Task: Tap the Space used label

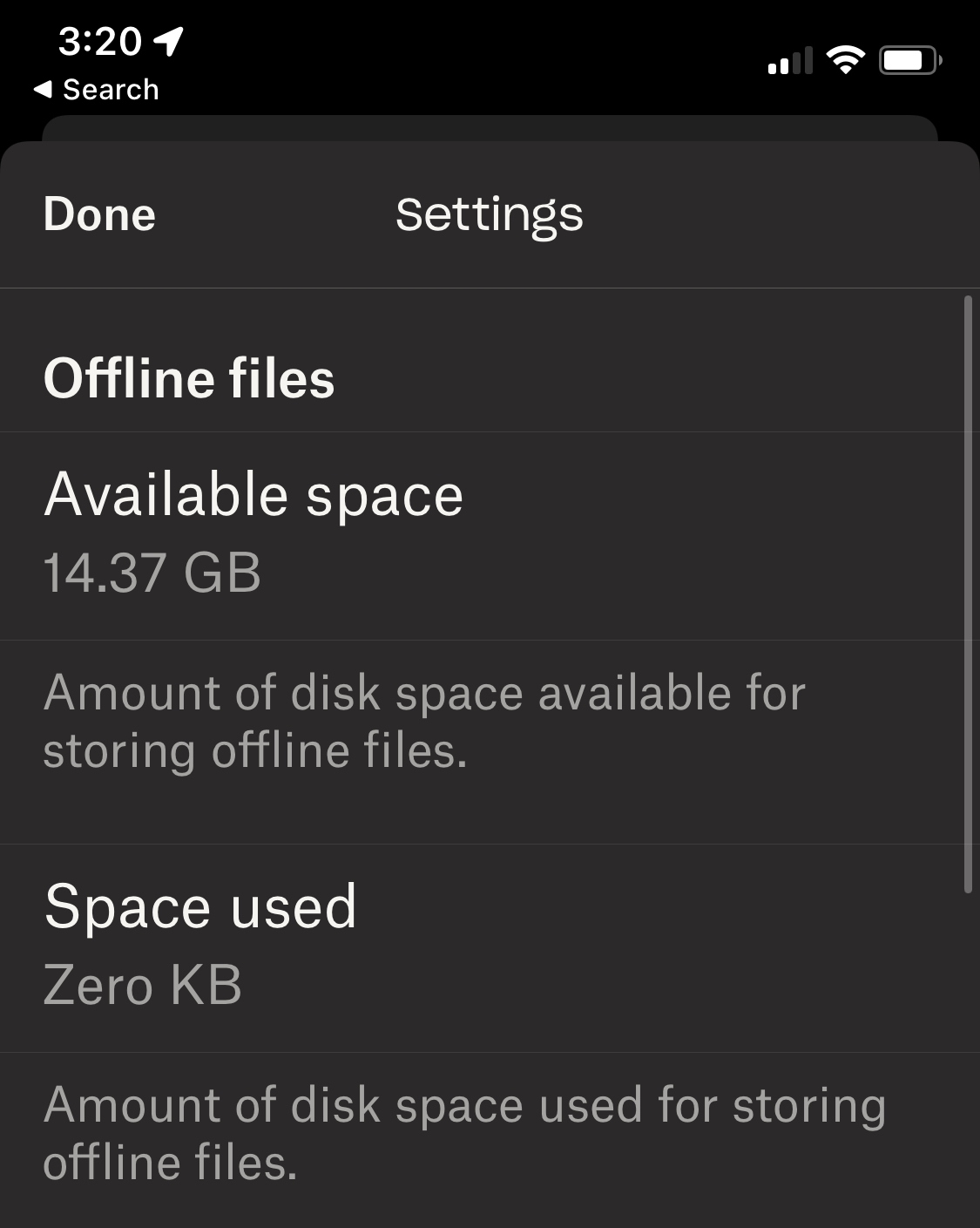Action: click(200, 906)
